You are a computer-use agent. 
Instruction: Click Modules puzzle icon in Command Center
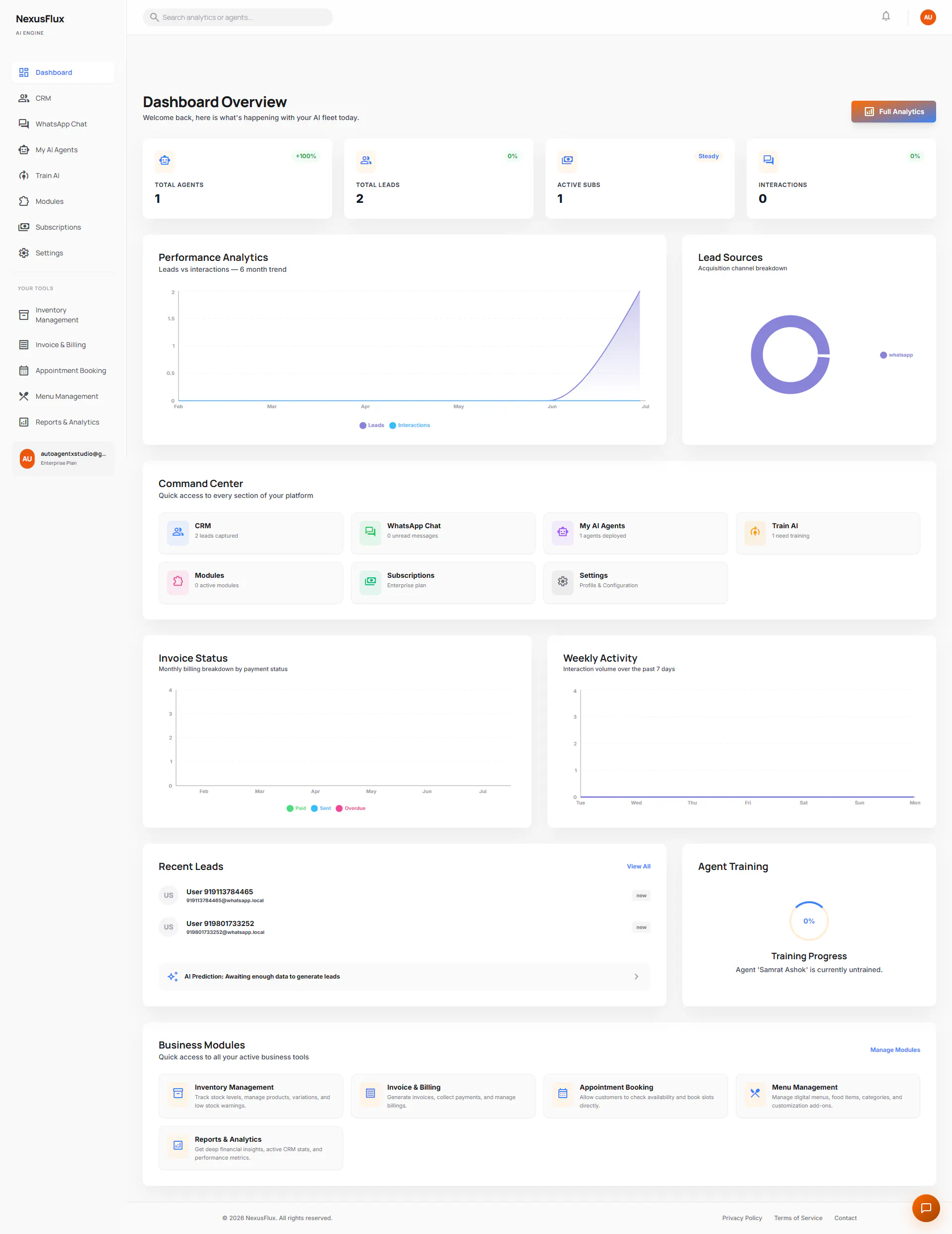tap(178, 582)
